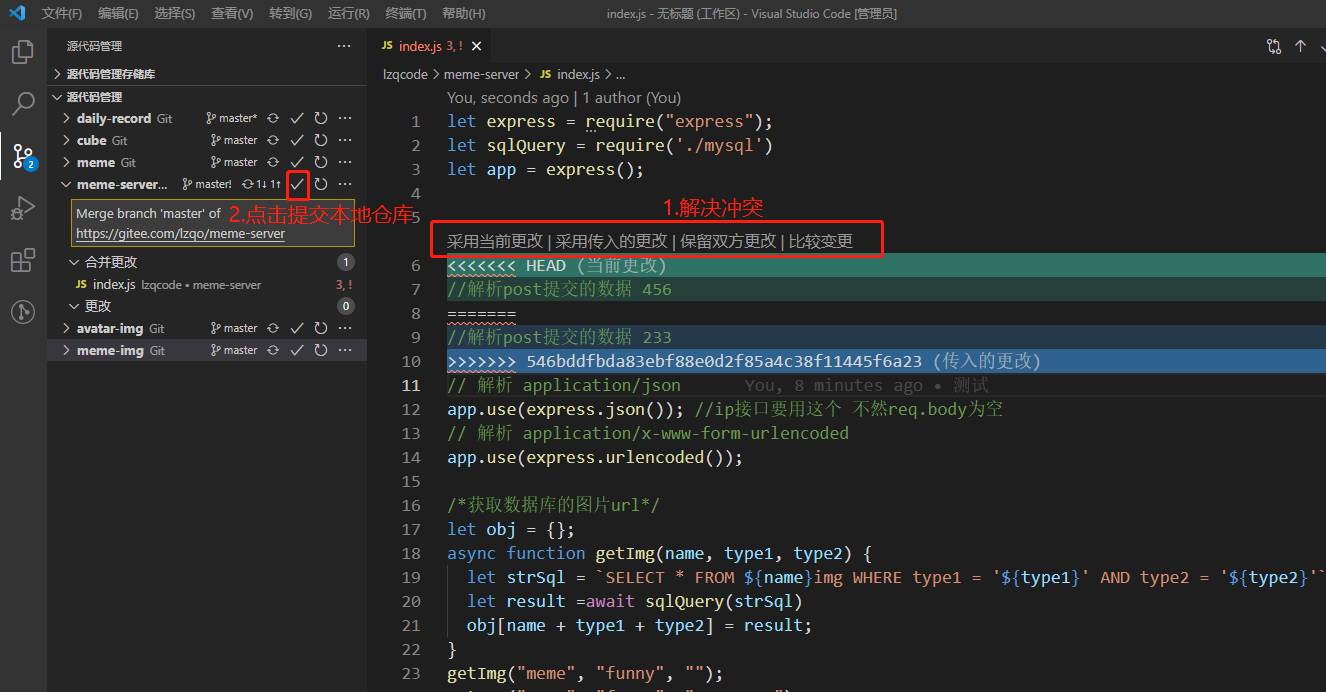Open the Explorer panel
Screen dimensions: 1326x692
coord(22,51)
